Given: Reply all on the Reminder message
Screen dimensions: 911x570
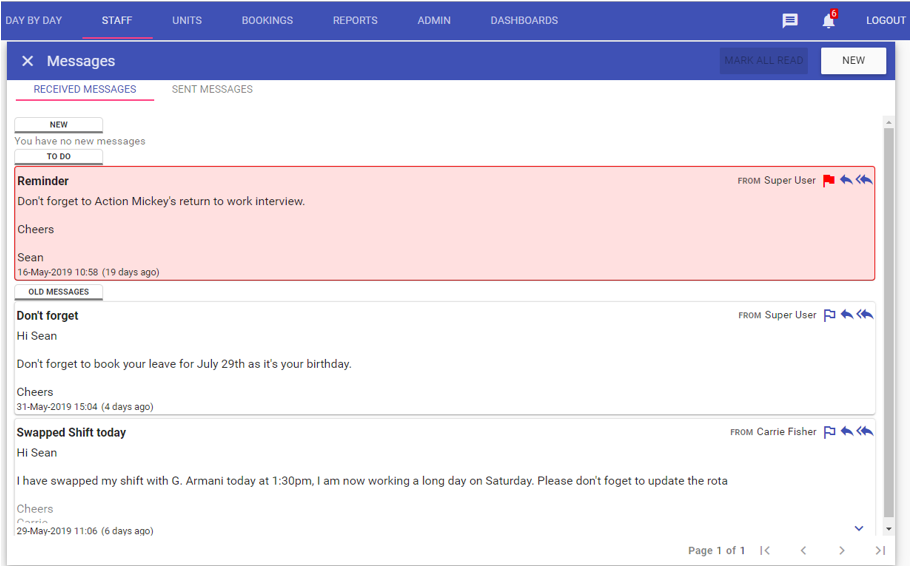Looking at the screenshot, I should coord(865,180).
